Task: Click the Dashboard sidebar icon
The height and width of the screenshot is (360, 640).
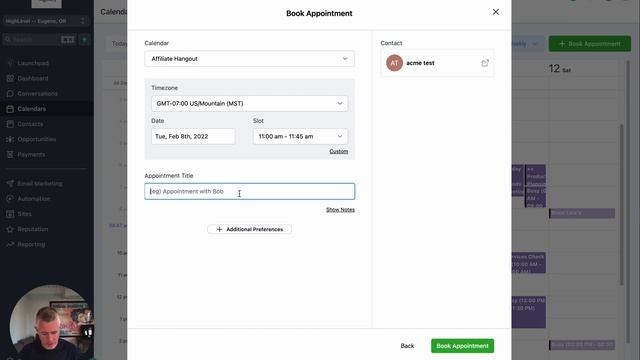Action: click(10, 78)
